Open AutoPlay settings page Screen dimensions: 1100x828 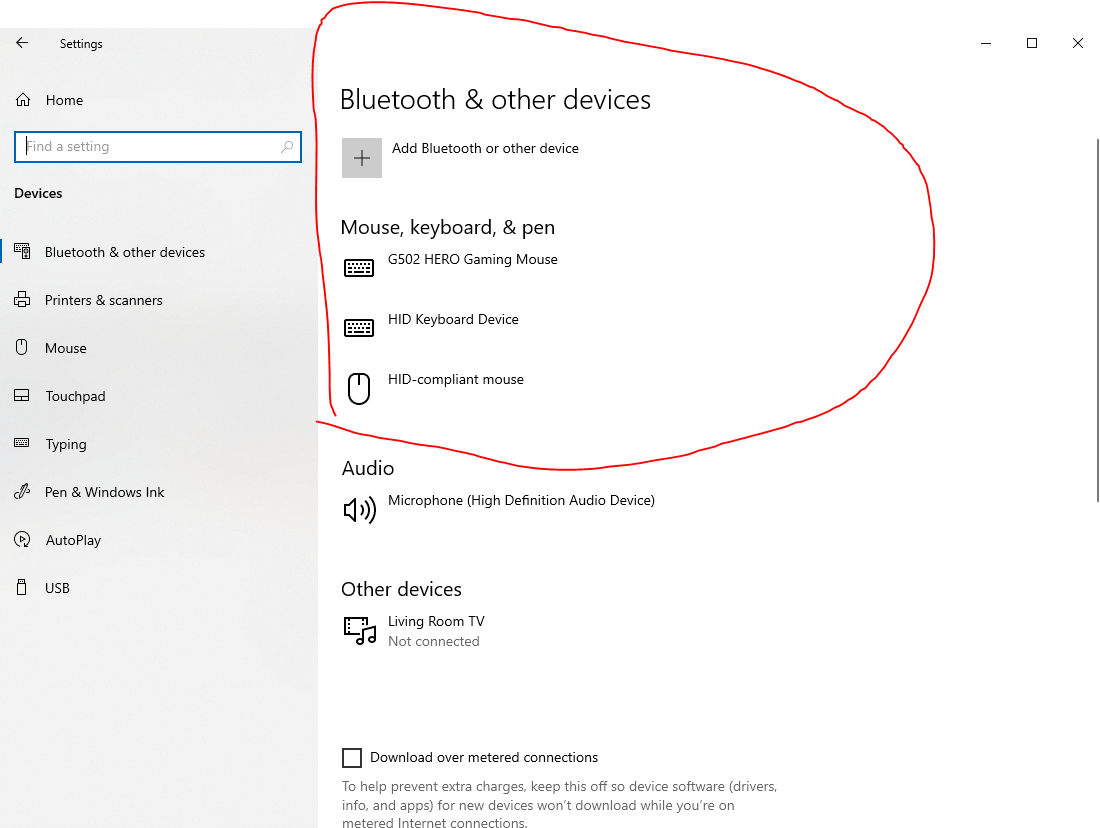click(x=73, y=540)
